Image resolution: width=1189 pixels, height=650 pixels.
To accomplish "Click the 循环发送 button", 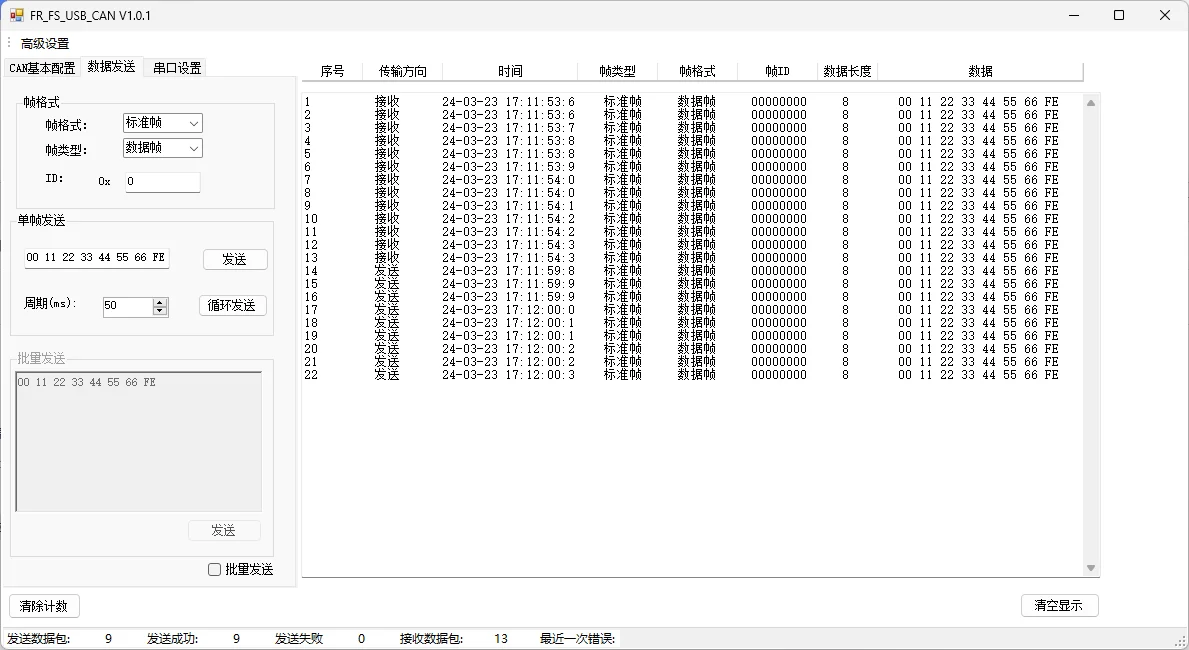I will point(232,306).
